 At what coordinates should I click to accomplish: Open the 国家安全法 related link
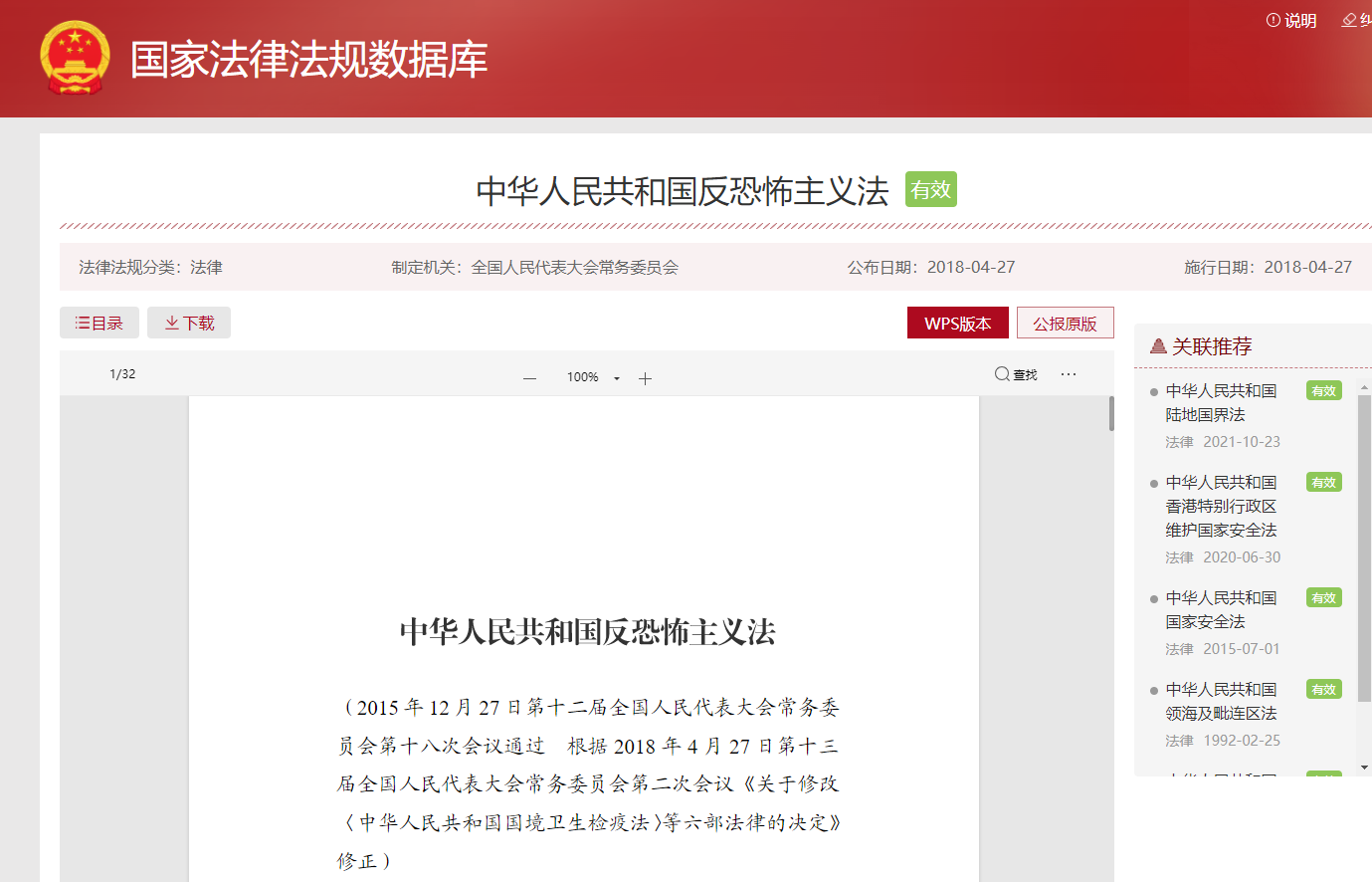tap(1220, 609)
